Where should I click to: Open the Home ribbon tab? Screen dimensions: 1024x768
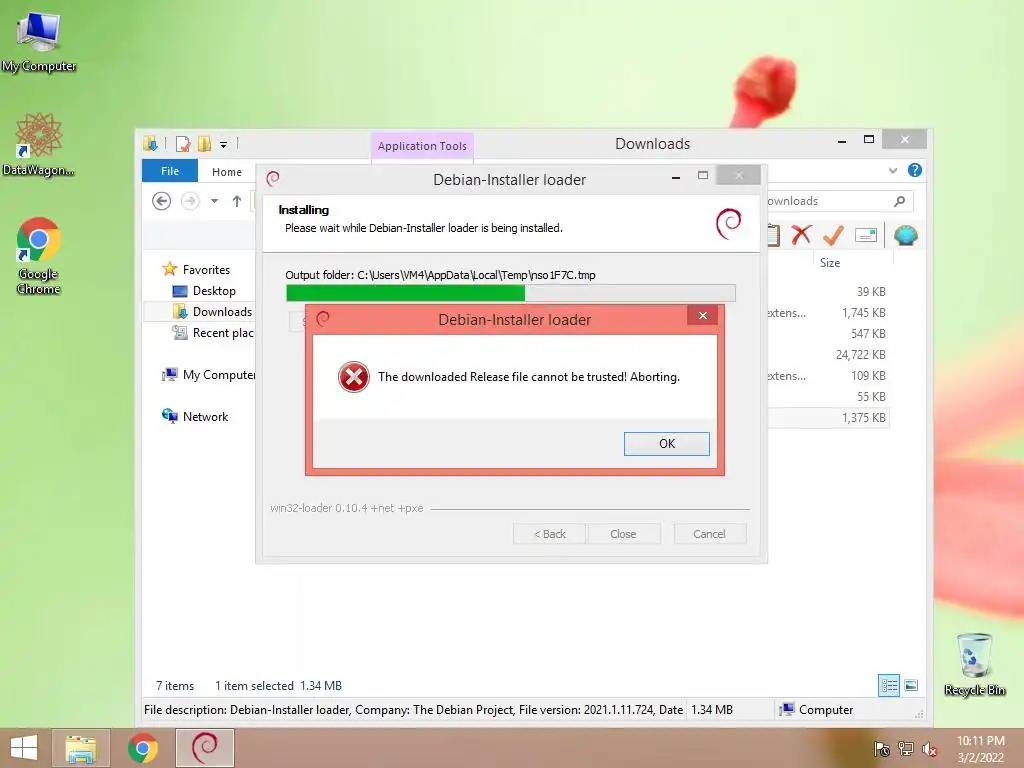(227, 172)
